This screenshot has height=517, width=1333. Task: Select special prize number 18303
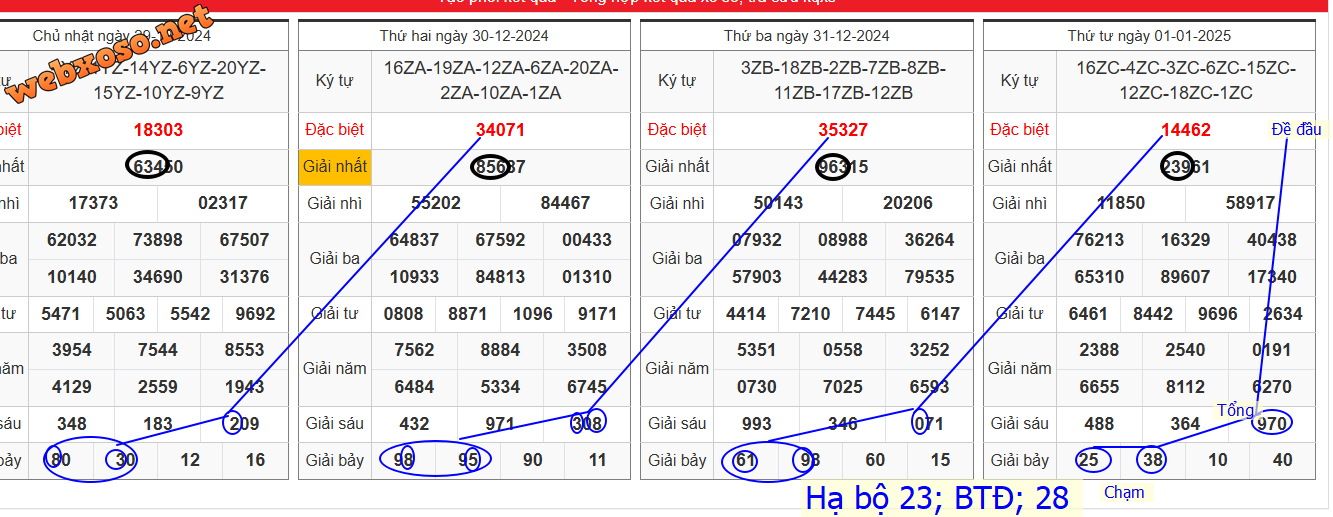tap(158, 130)
